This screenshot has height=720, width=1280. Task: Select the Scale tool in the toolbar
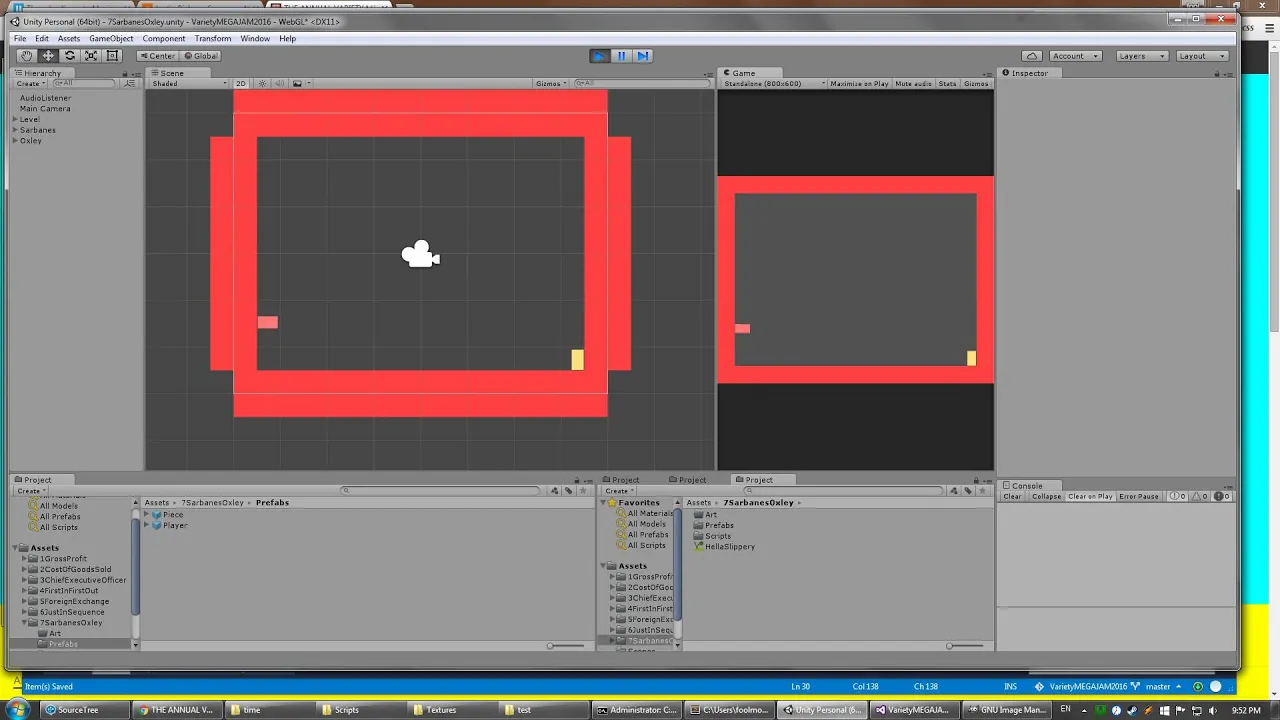[91, 56]
